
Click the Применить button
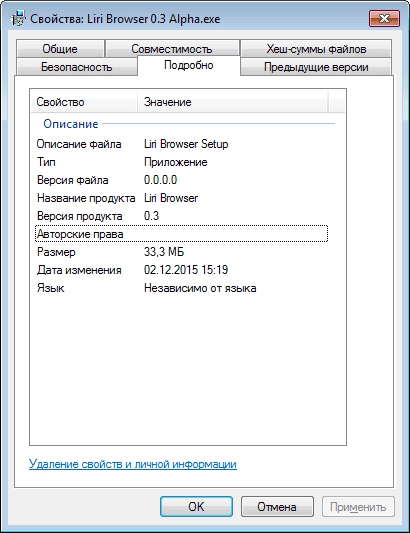pyautogui.click(x=358, y=506)
